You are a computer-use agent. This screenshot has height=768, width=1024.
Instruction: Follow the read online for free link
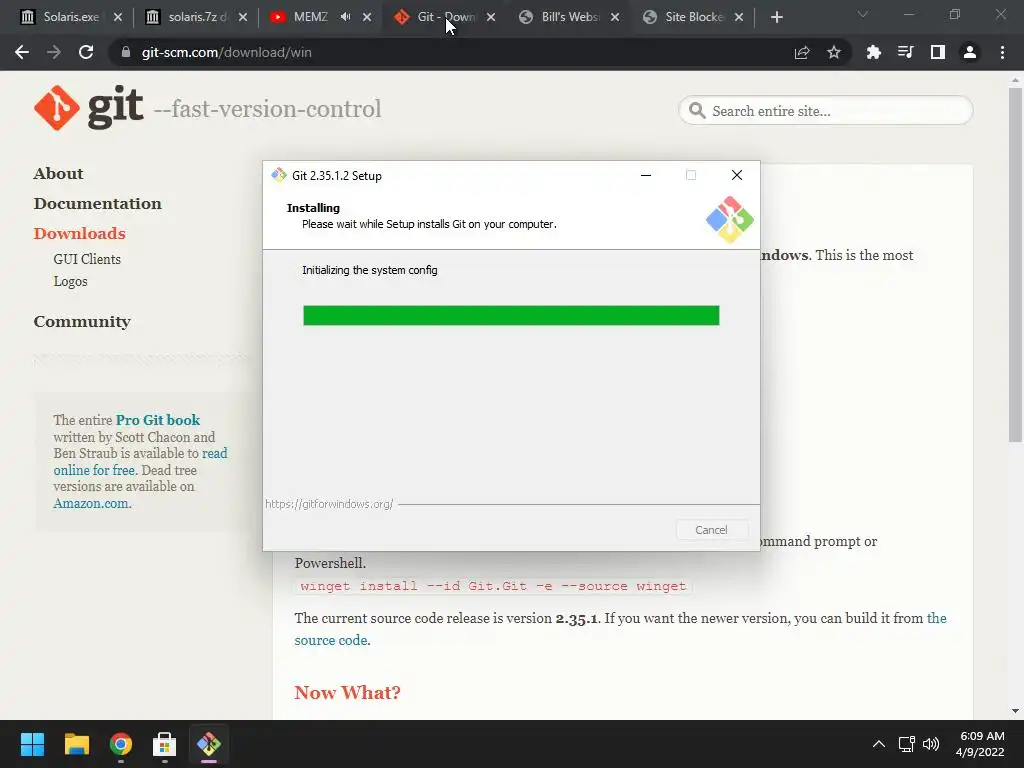tap(140, 462)
